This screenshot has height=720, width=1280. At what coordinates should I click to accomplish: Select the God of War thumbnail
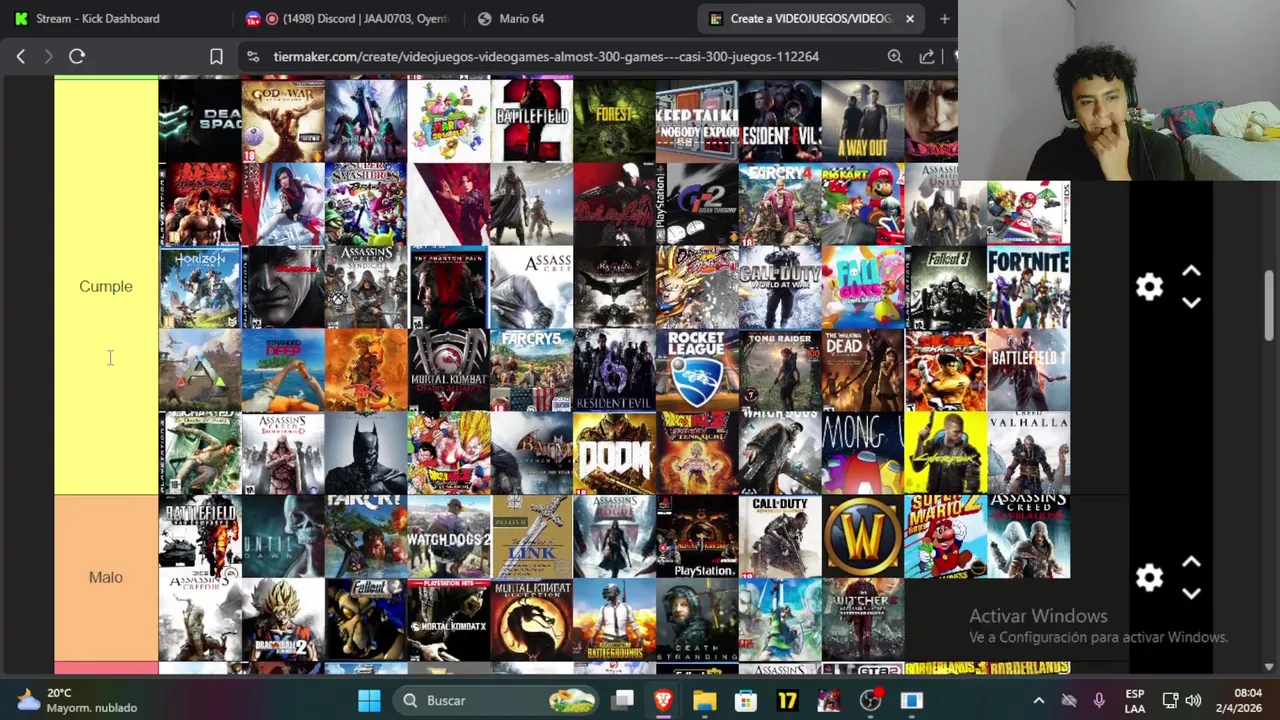(x=283, y=121)
